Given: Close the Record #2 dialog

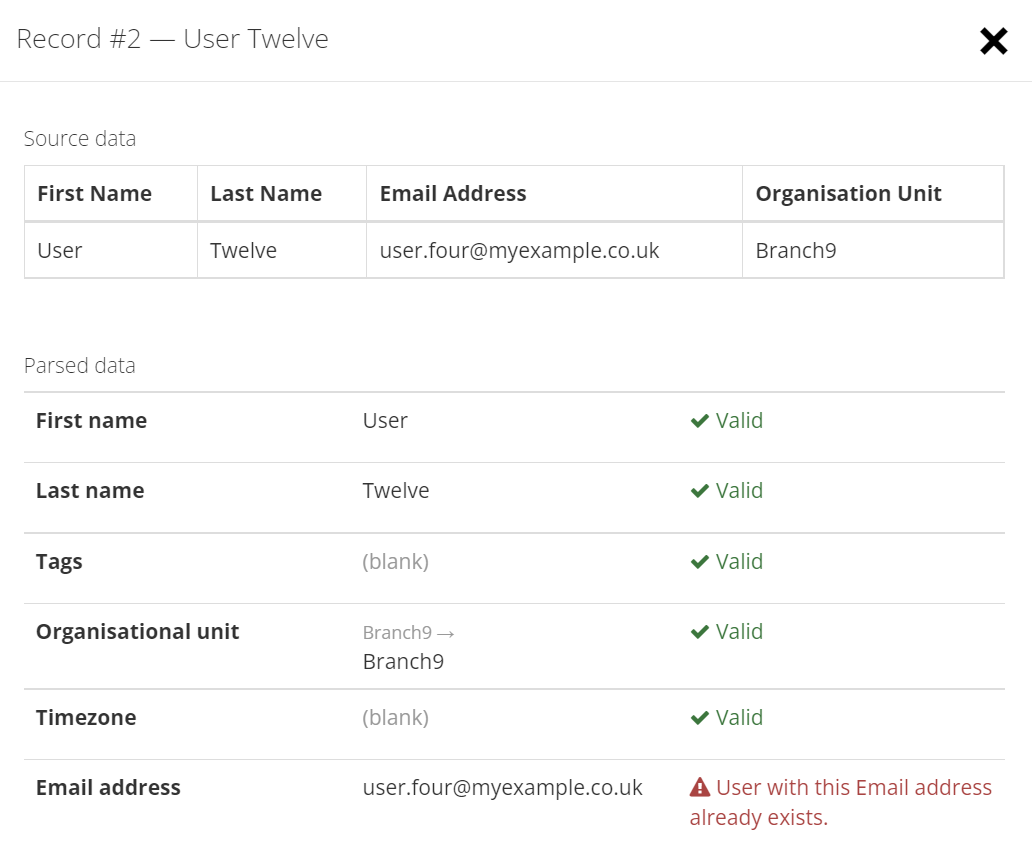Looking at the screenshot, I should (x=993, y=41).
